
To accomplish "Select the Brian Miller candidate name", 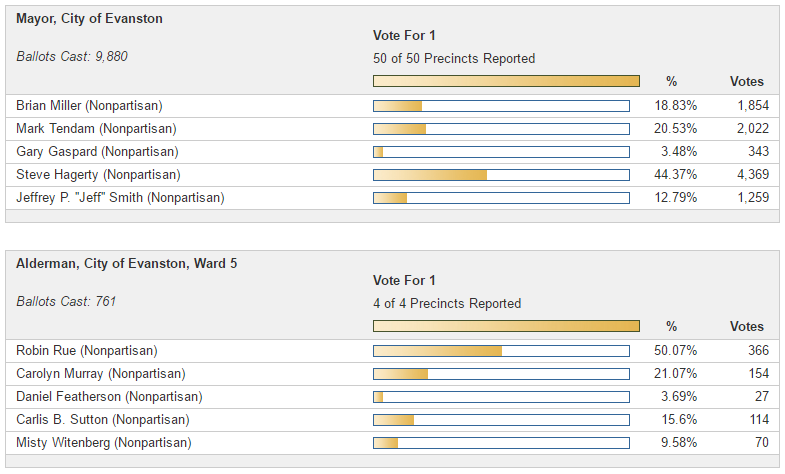I will 90,106.
